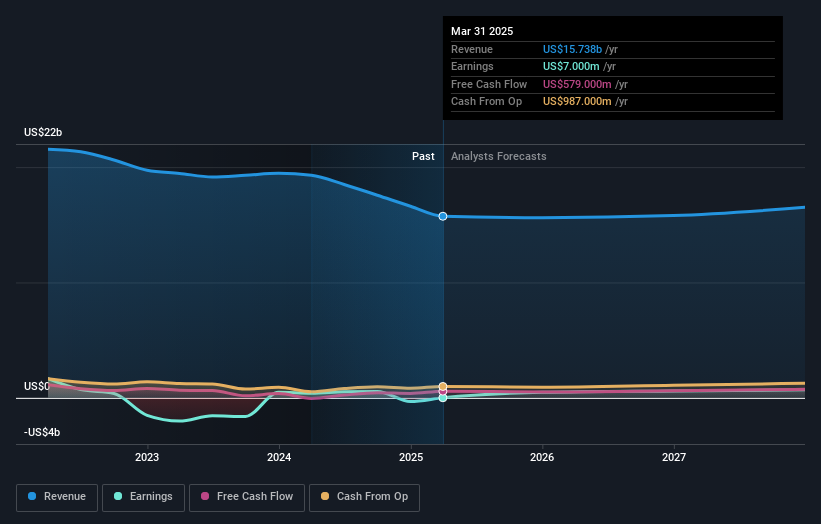
Task: Click the US$7.000m earnings value
Action: click(571, 66)
